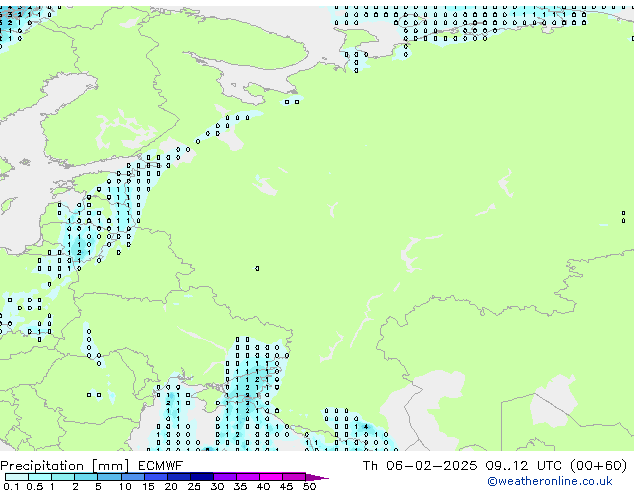Screen dimensions: 634x490
Task: Click the legend scale value "50"
Action: tap(310, 486)
